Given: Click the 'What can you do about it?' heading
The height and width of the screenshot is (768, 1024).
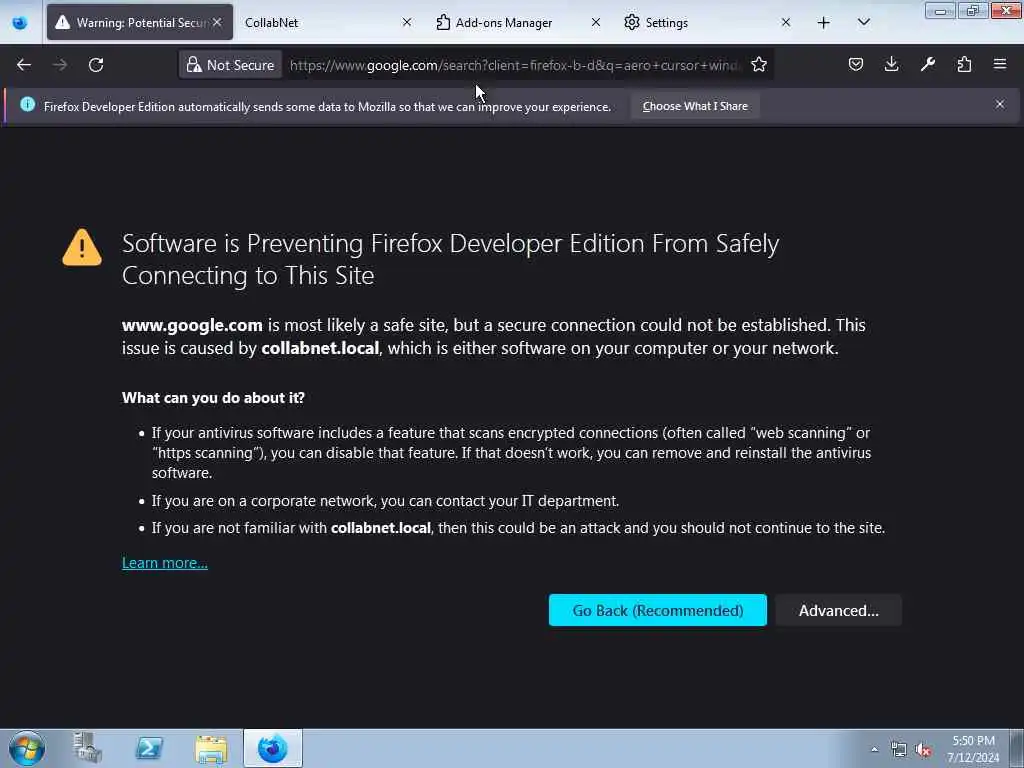Looking at the screenshot, I should click(x=214, y=398).
